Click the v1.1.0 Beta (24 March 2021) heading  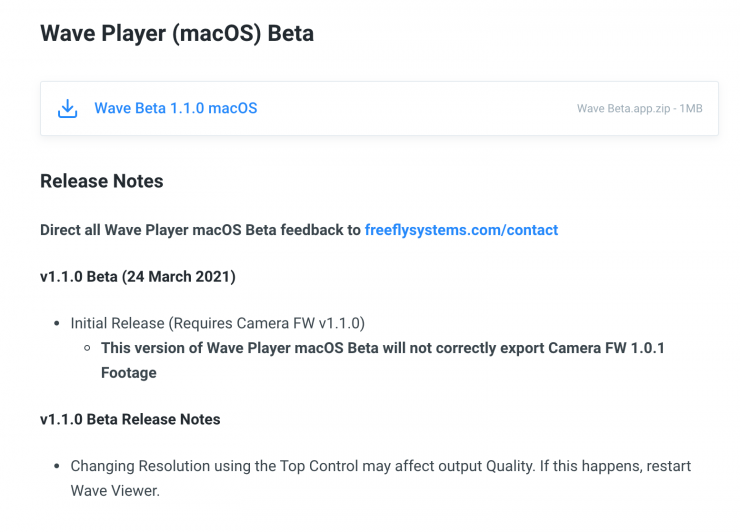coord(137,277)
